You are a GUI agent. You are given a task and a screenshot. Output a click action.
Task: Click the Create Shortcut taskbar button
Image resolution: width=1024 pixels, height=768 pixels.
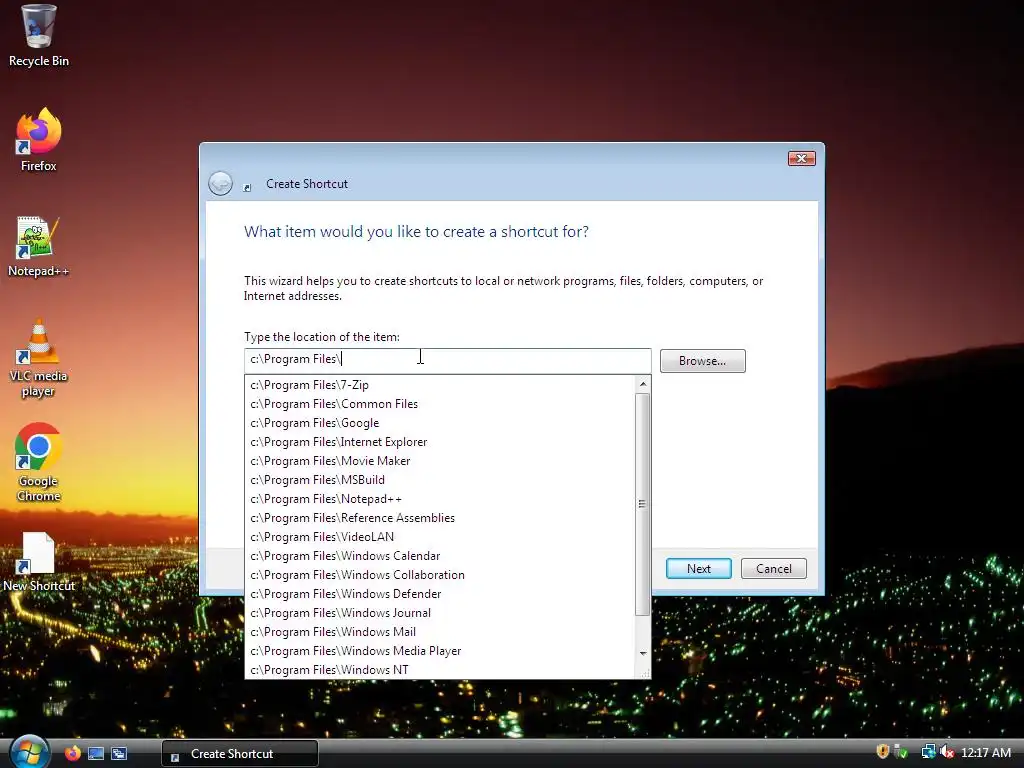click(x=240, y=754)
